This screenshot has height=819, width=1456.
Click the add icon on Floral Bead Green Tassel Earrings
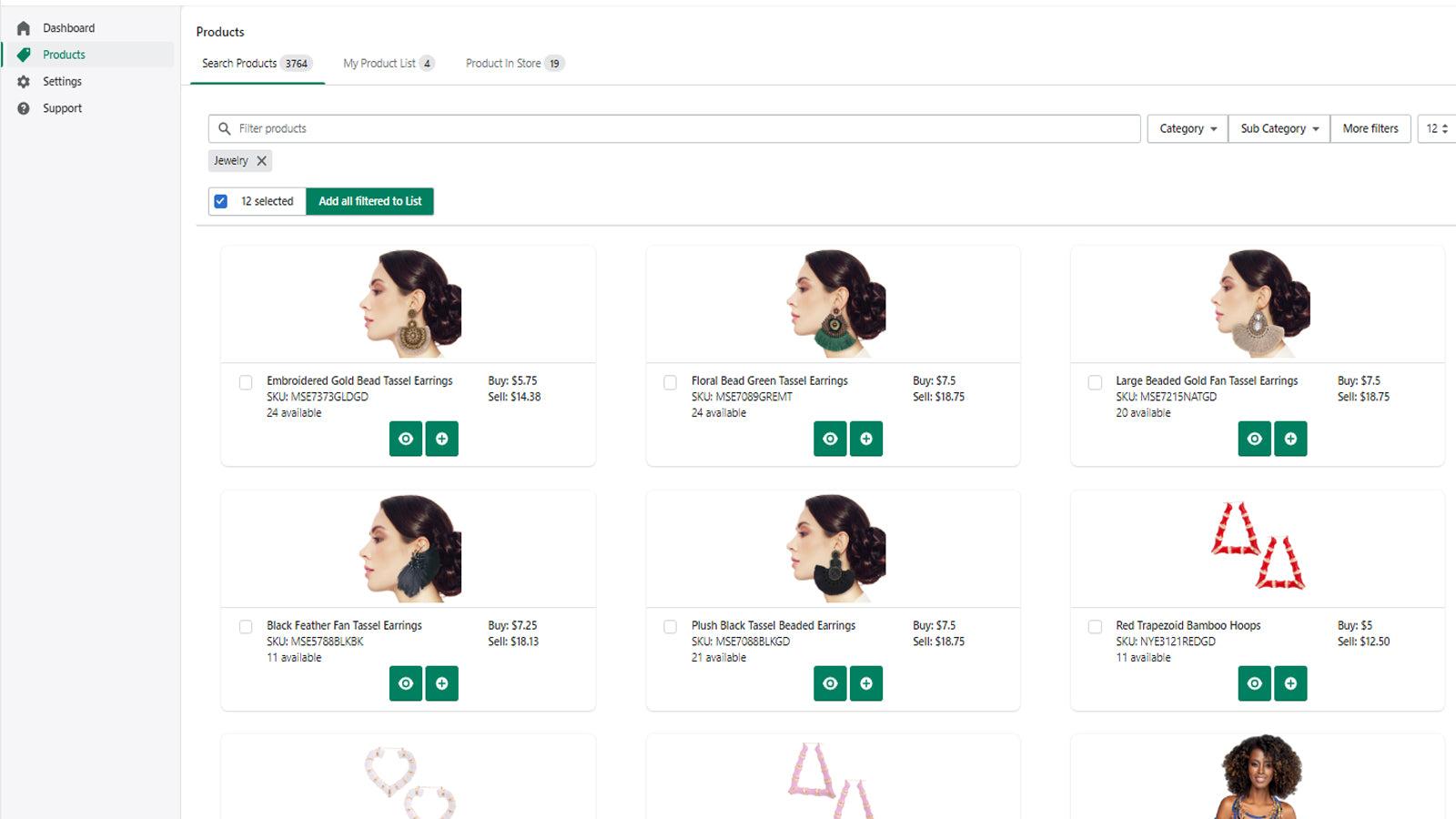click(866, 439)
